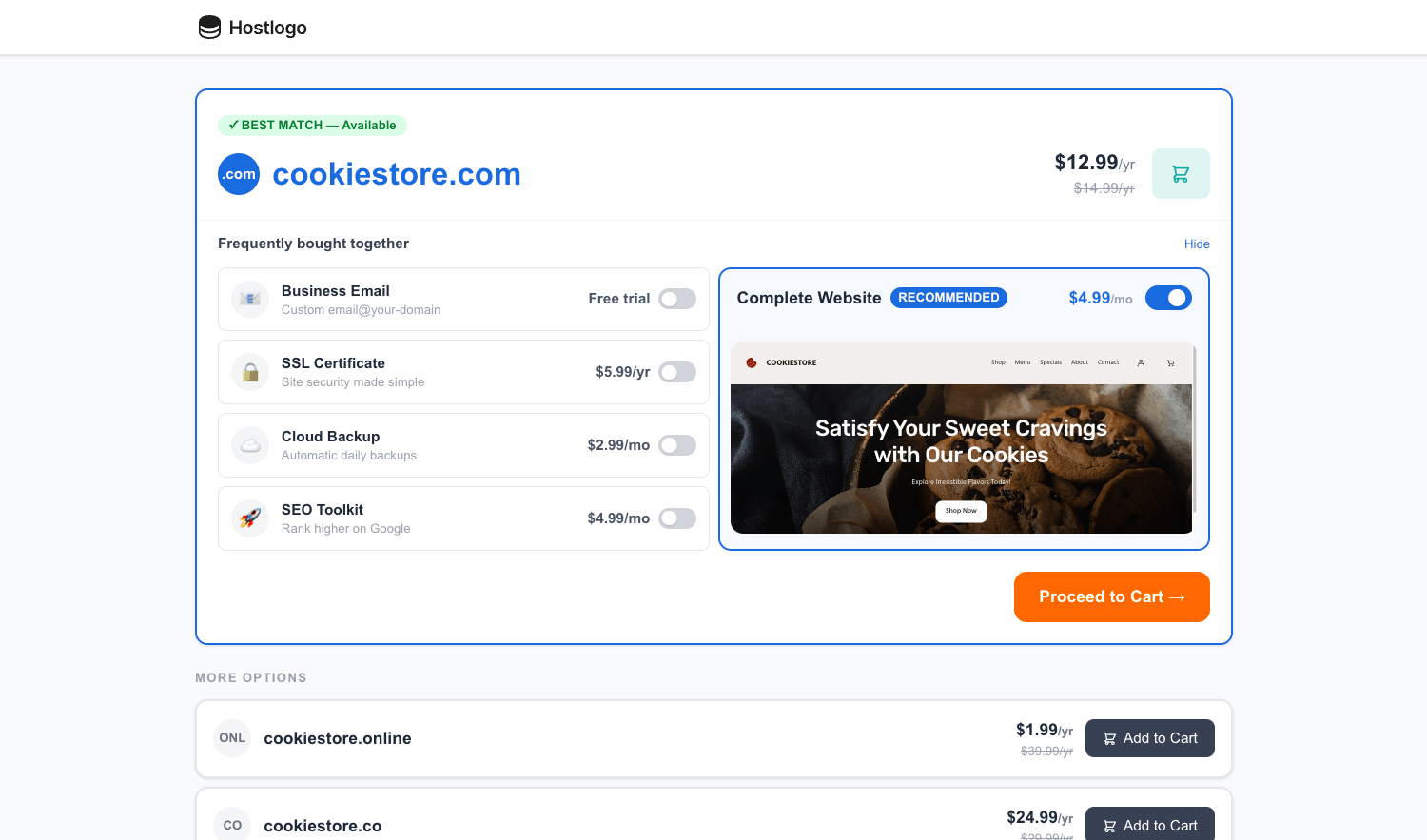Click Menu in website preview navigation
Viewport: 1427px width, 840px height.
pyautogui.click(x=1023, y=362)
